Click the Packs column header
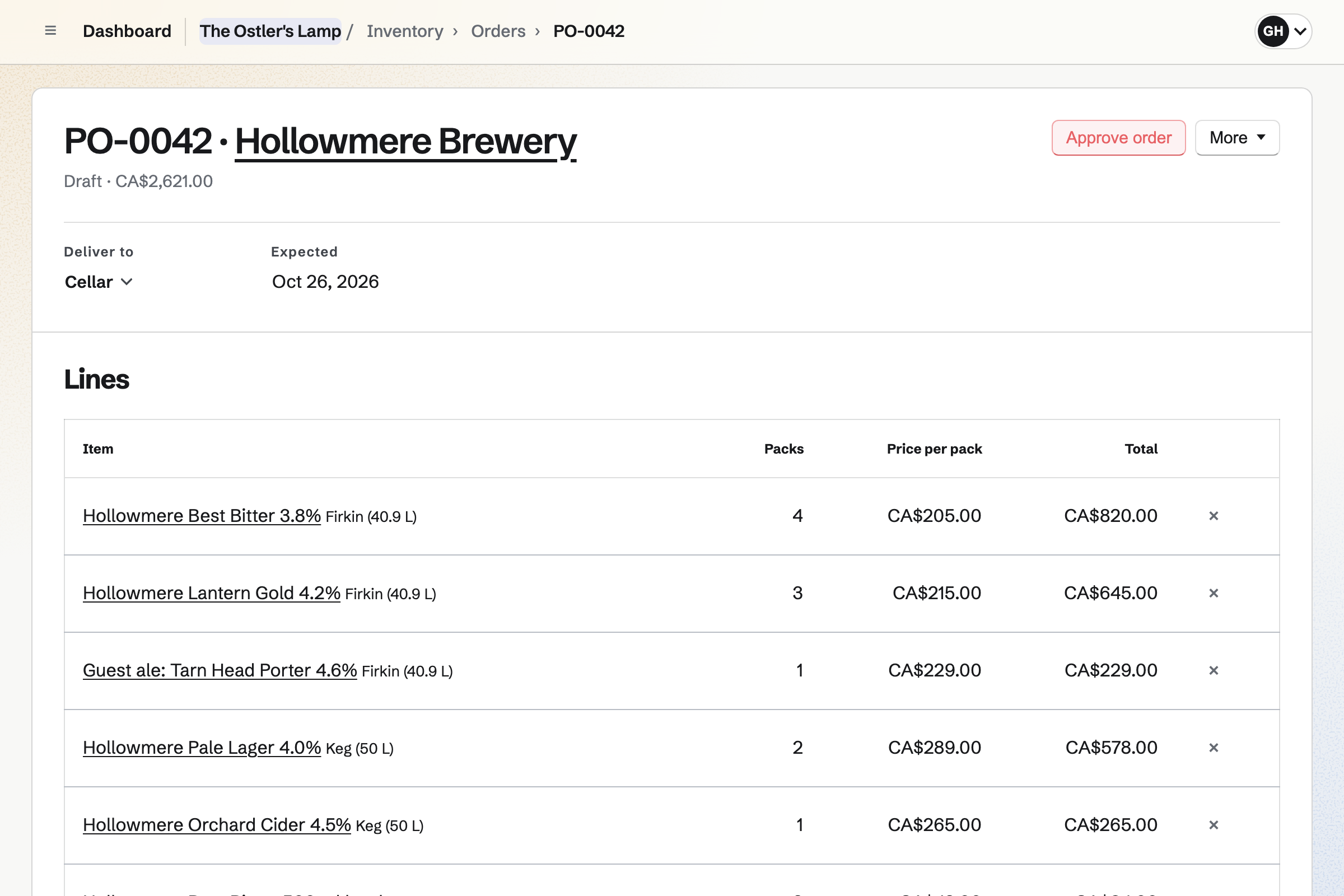 pyautogui.click(x=784, y=449)
